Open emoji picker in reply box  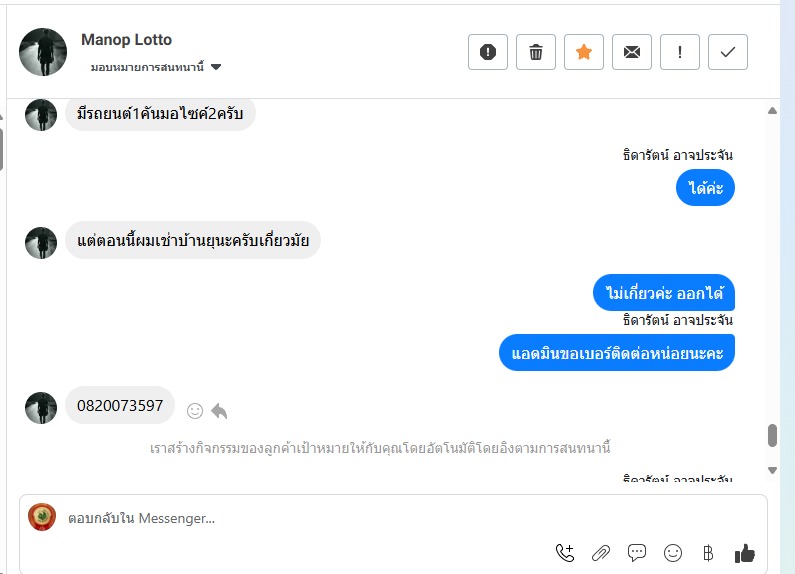tap(673, 552)
